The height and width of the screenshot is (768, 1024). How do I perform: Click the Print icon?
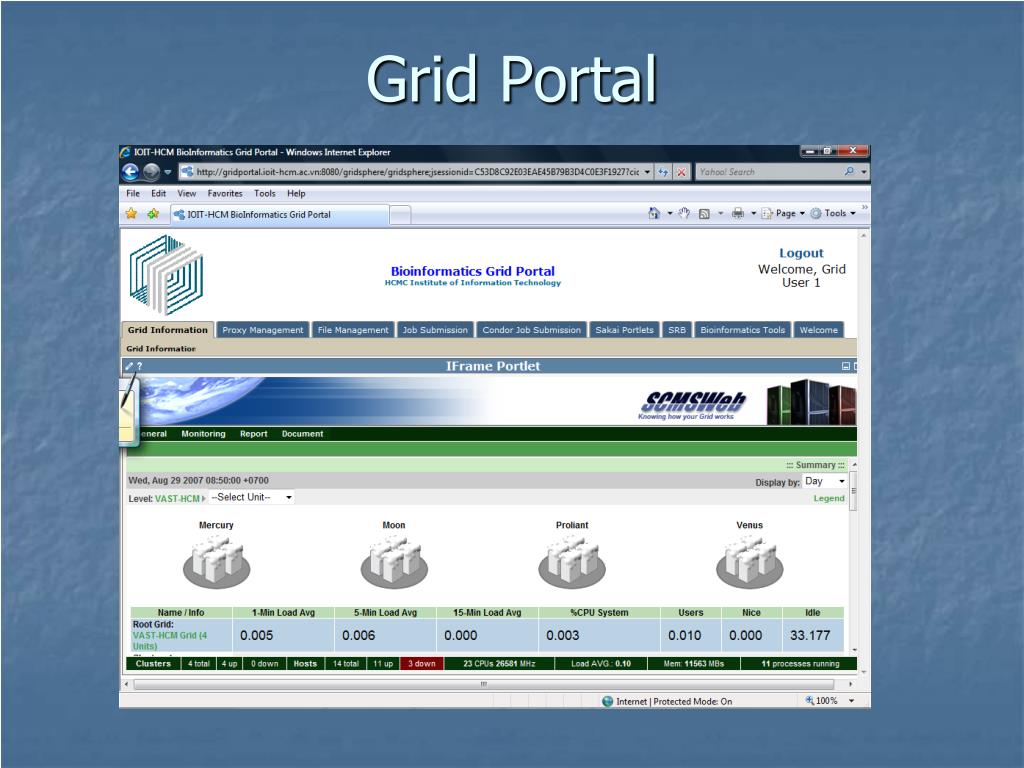pyautogui.click(x=738, y=213)
